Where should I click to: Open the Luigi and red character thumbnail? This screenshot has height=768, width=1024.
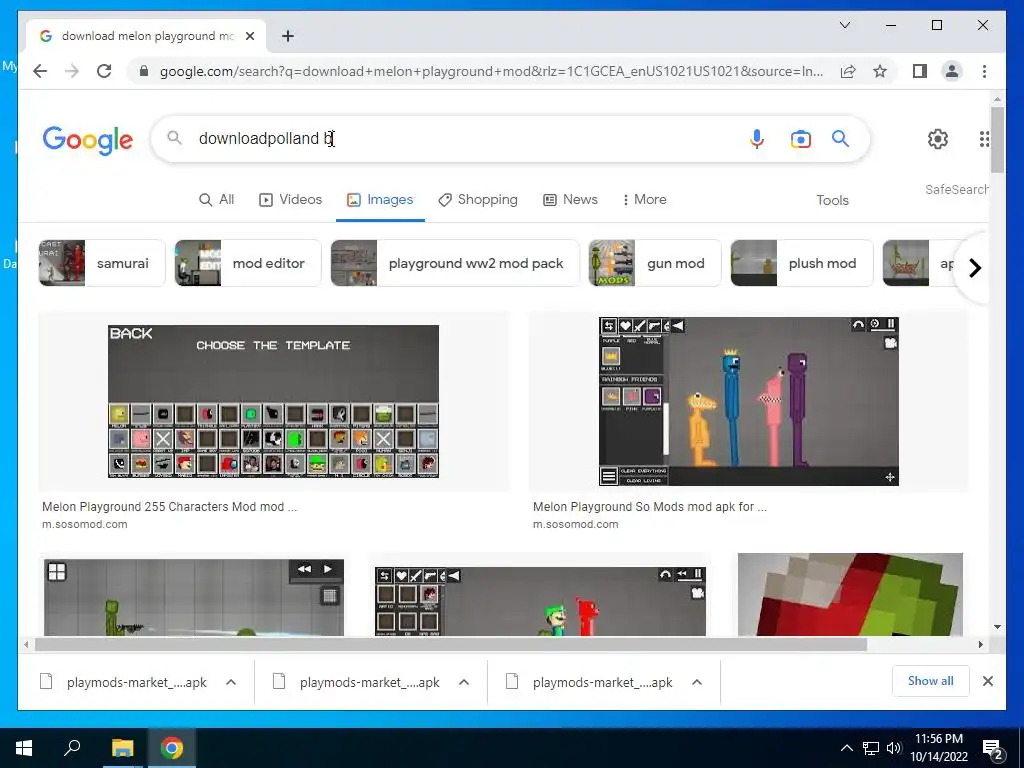[x=540, y=601]
